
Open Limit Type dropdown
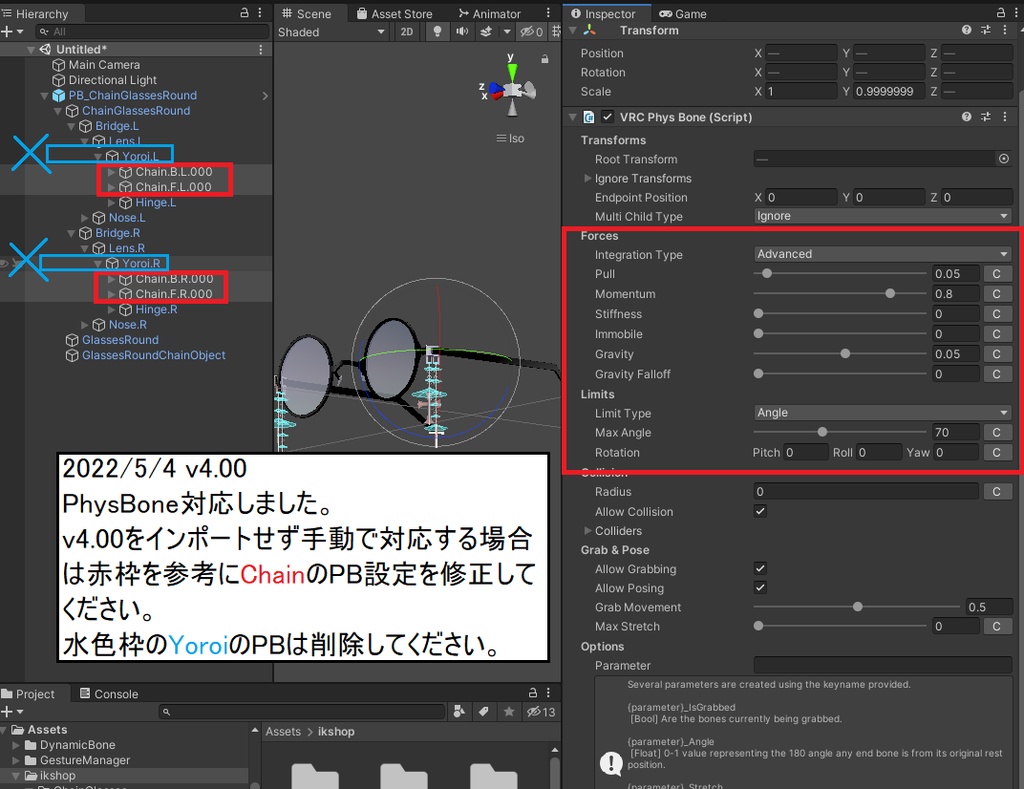(x=882, y=412)
